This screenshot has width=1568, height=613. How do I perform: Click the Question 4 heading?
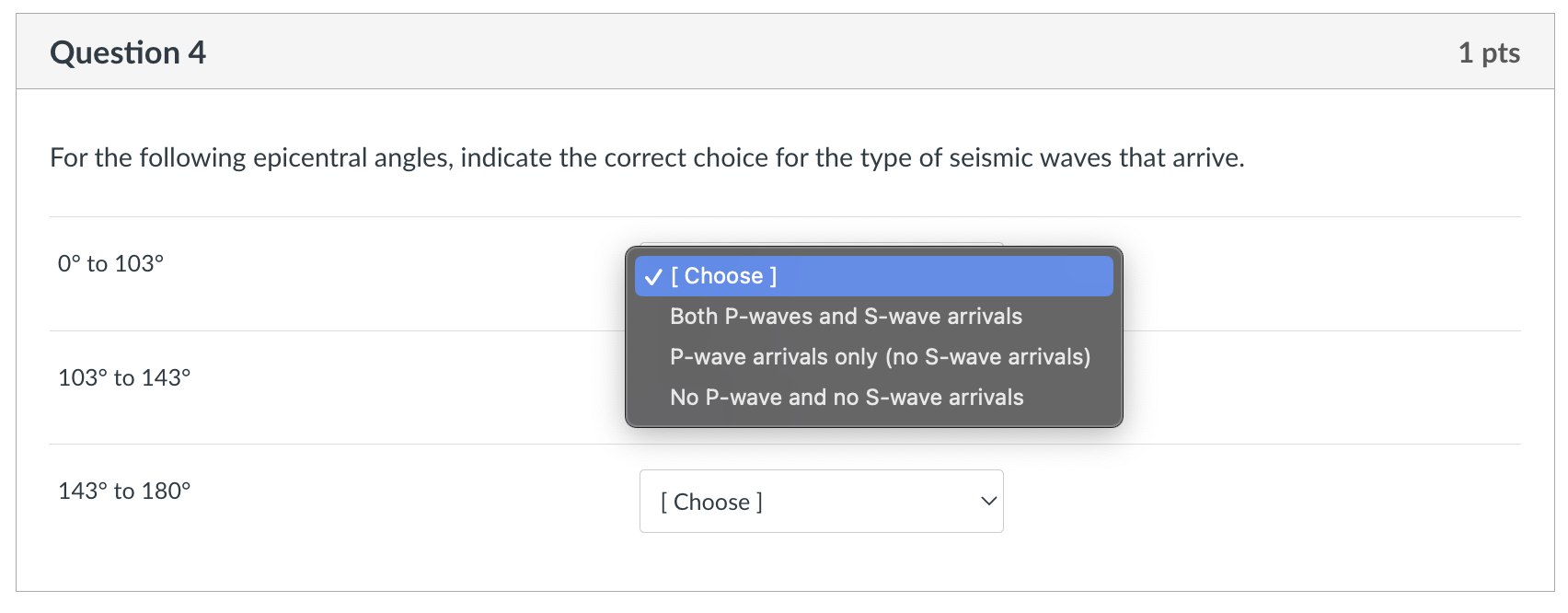[x=128, y=52]
